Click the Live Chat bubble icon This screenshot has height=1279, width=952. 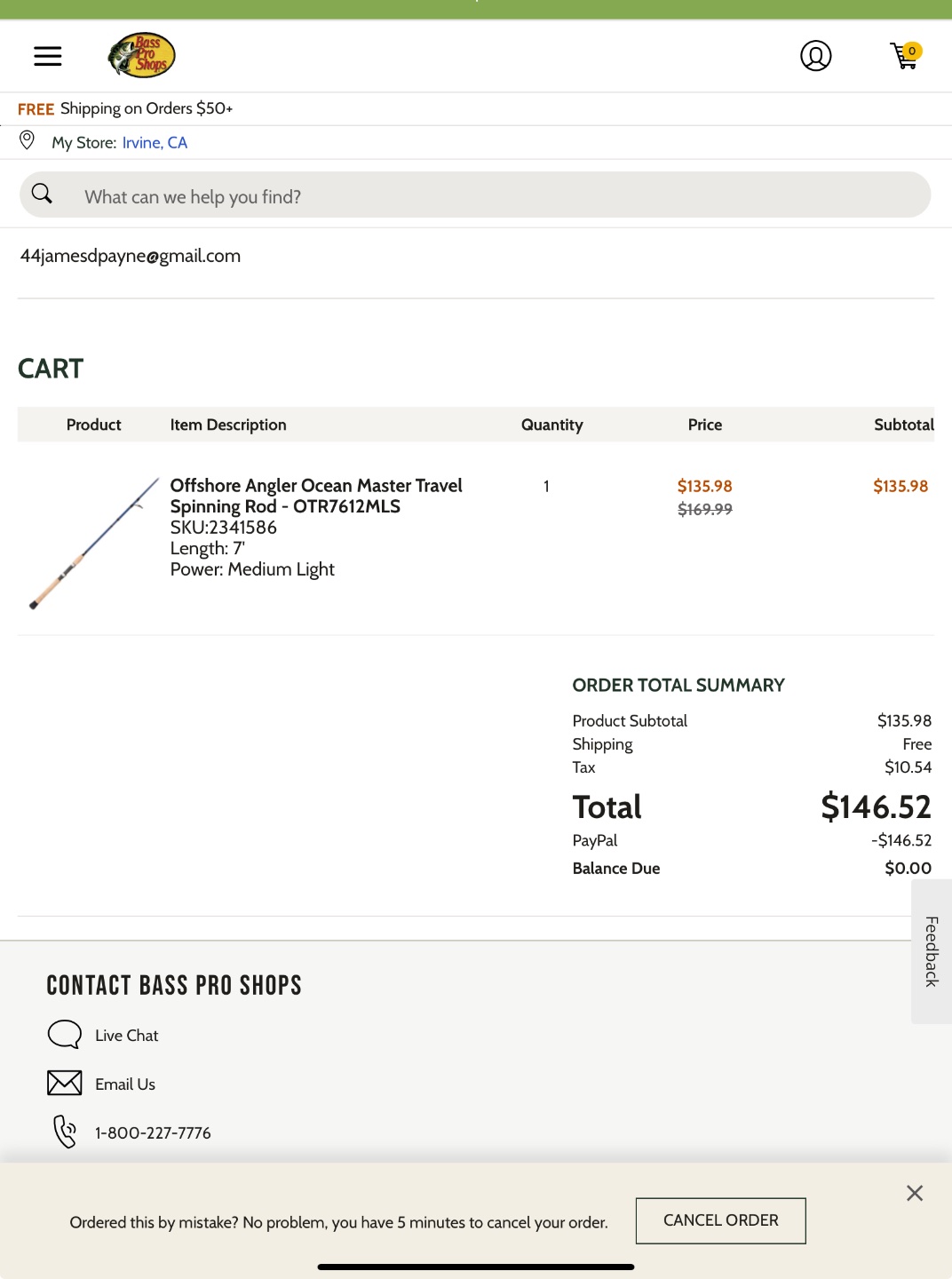64,1034
